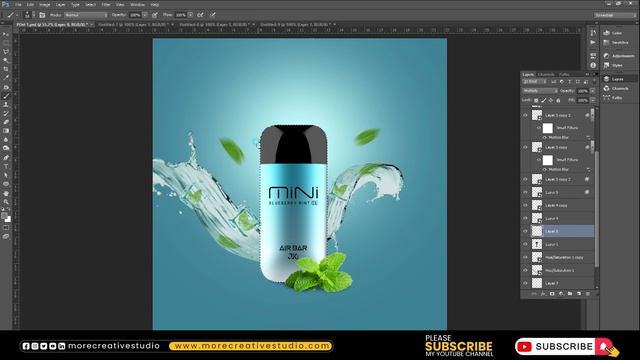640x360 pixels.
Task: Select the Pen tool
Action: [x=6, y=158]
